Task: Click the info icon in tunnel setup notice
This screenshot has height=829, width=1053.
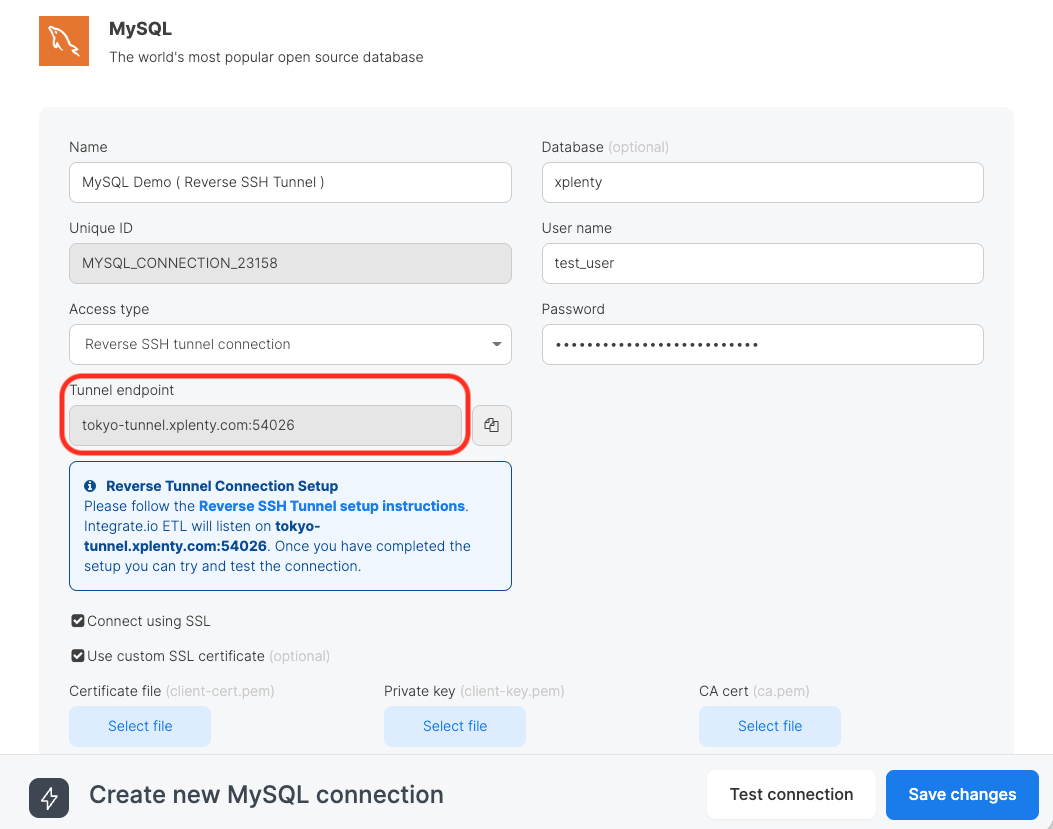Action: pos(91,486)
